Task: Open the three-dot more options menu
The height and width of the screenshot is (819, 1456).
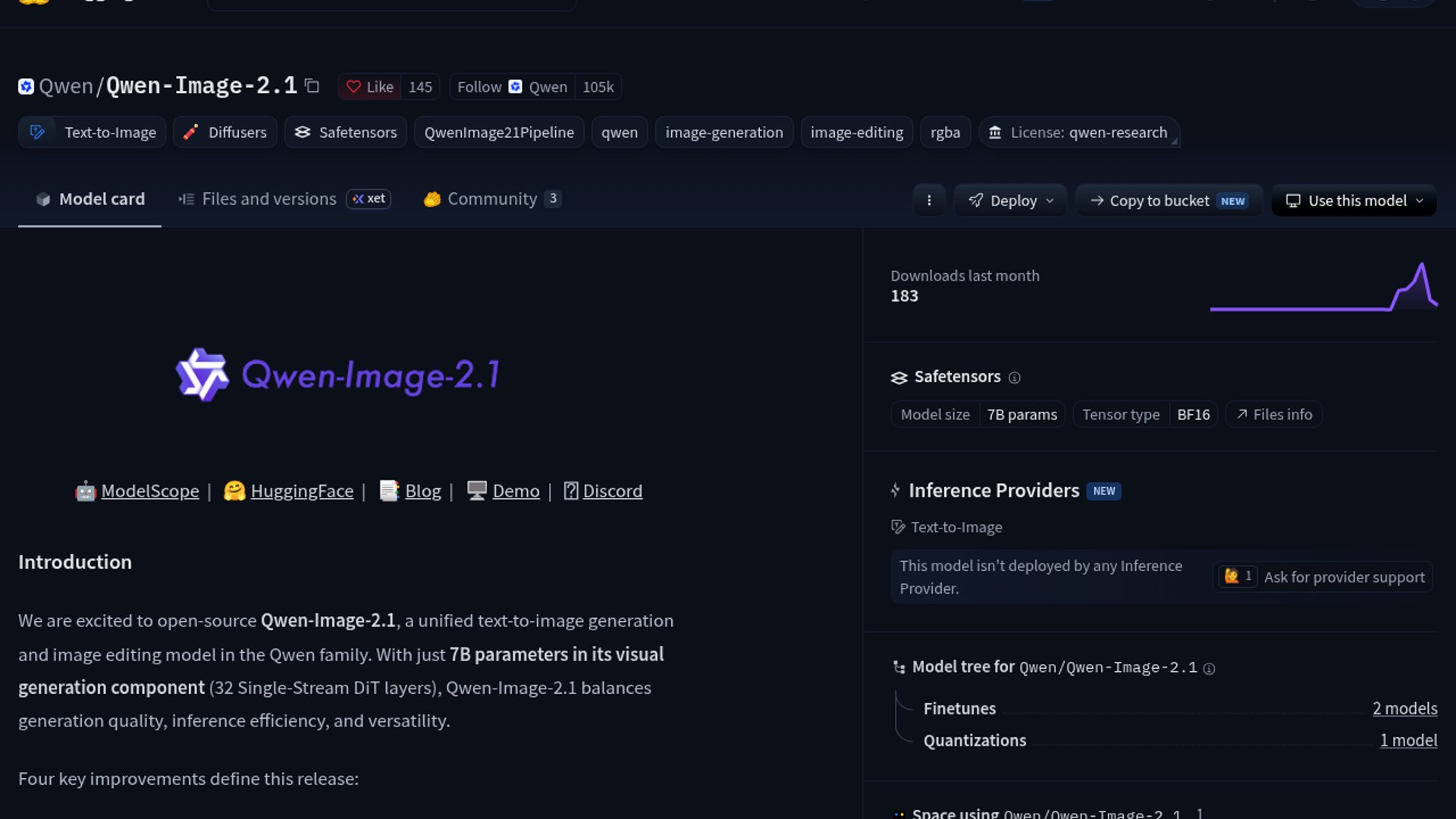Action: pyautogui.click(x=929, y=201)
